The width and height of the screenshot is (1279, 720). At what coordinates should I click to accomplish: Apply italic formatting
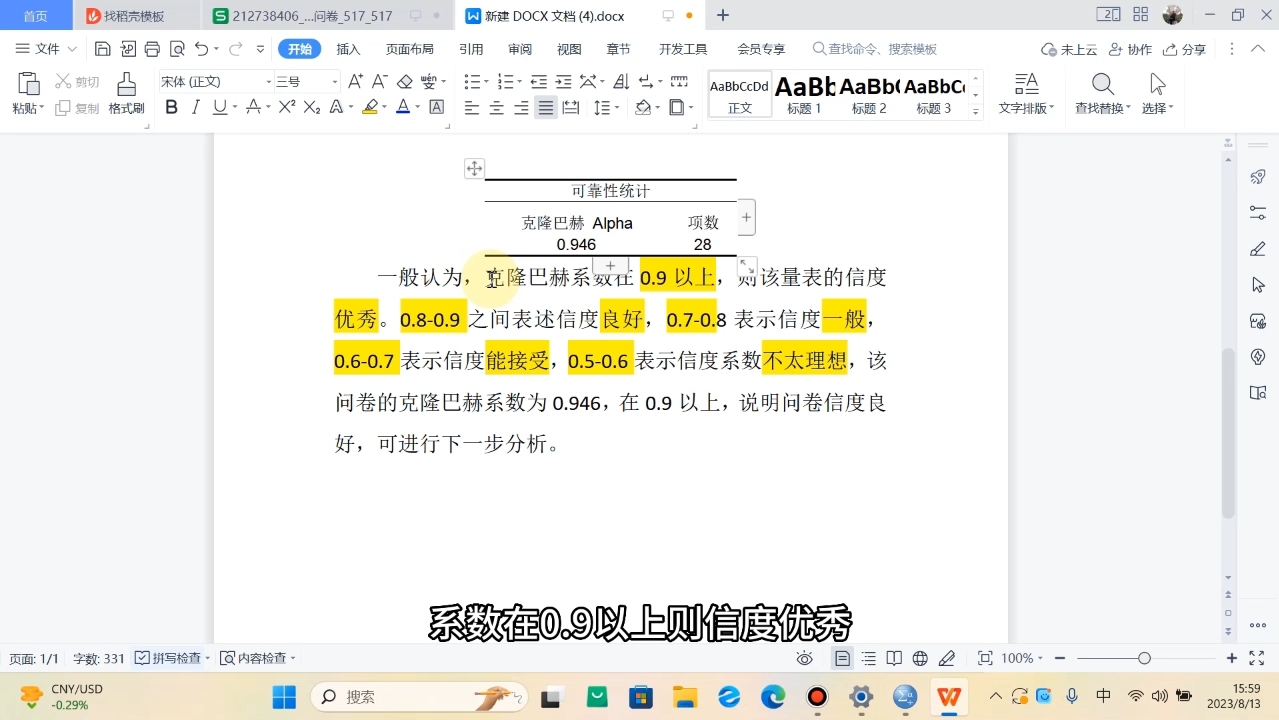click(194, 107)
